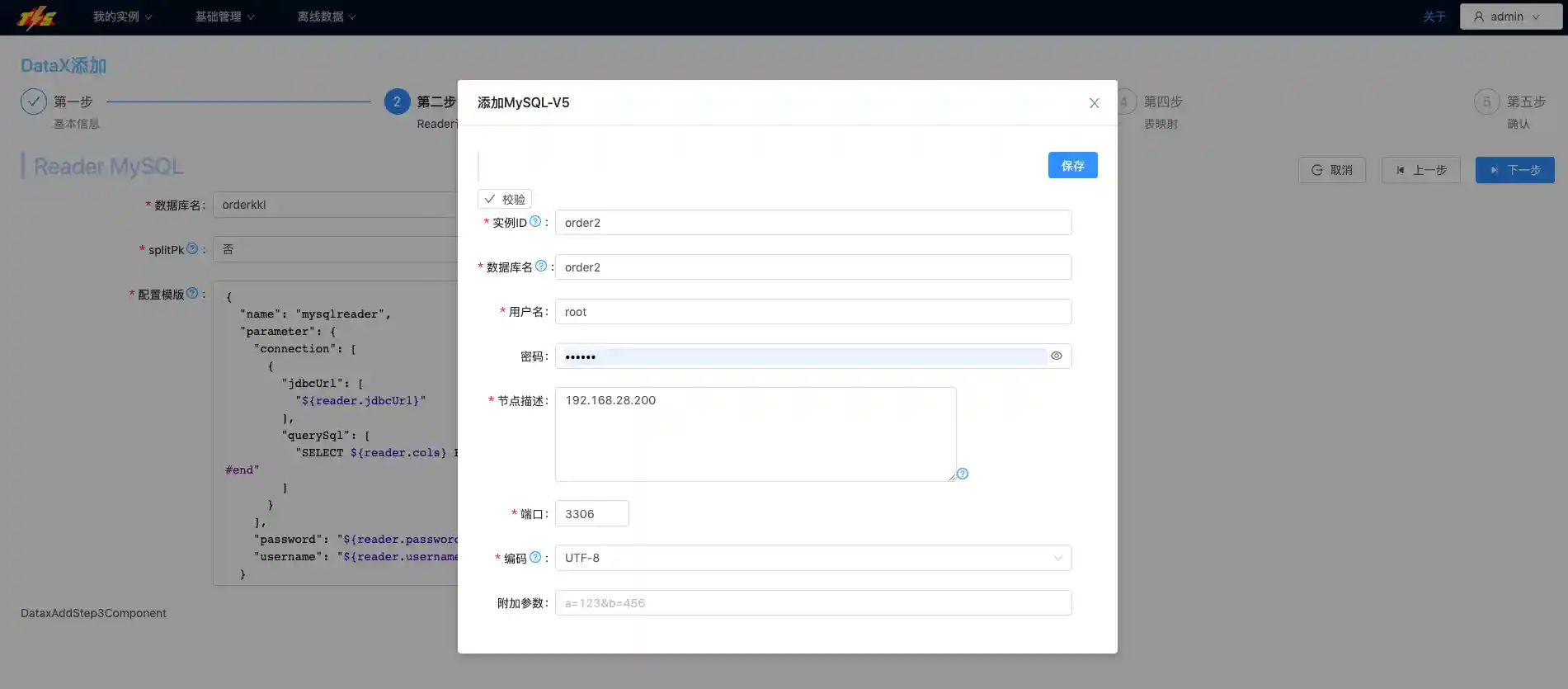The height and width of the screenshot is (689, 1568).
Task: Expand the 基础管理 menu
Action: coord(224,17)
